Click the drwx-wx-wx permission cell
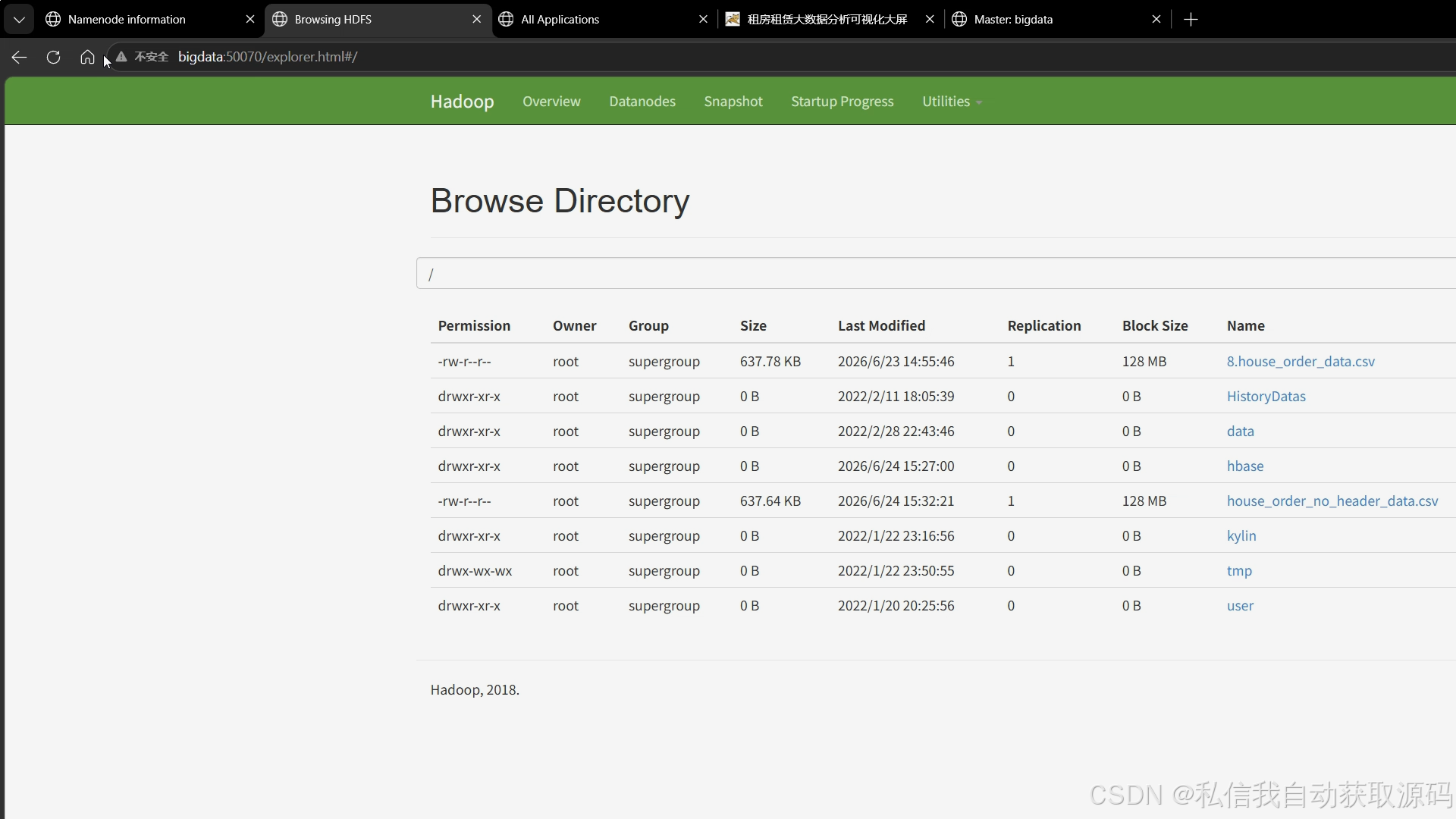Viewport: 1456px width, 819px height. point(475,571)
